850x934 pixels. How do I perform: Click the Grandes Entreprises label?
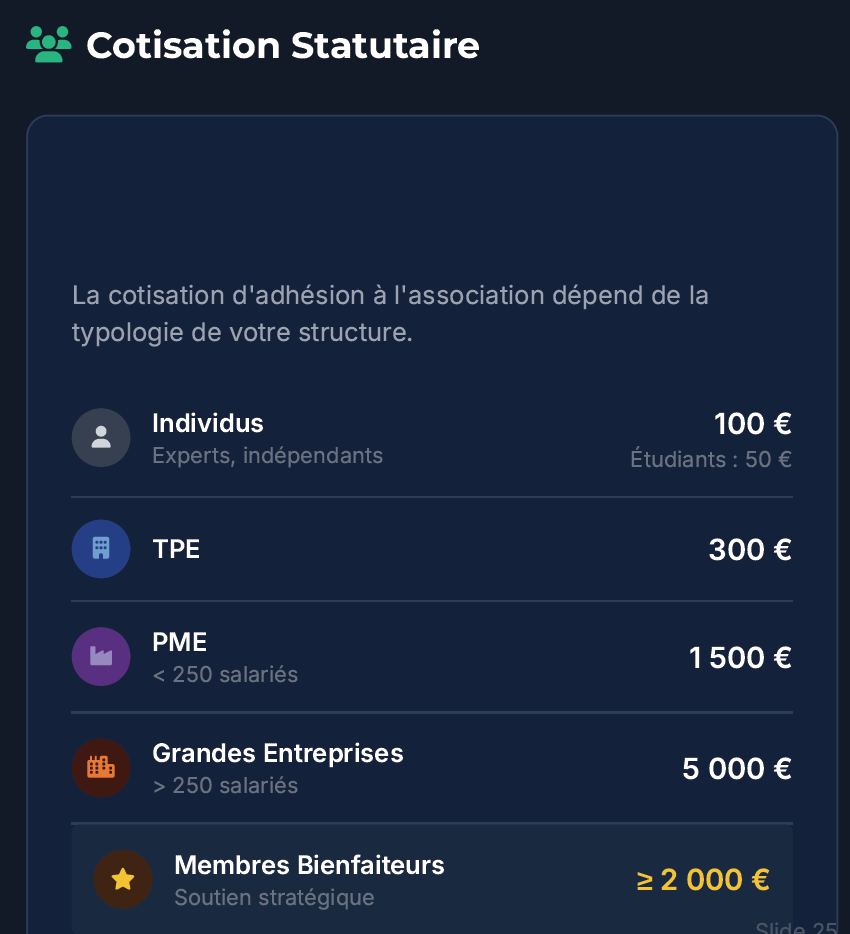[x=278, y=753]
